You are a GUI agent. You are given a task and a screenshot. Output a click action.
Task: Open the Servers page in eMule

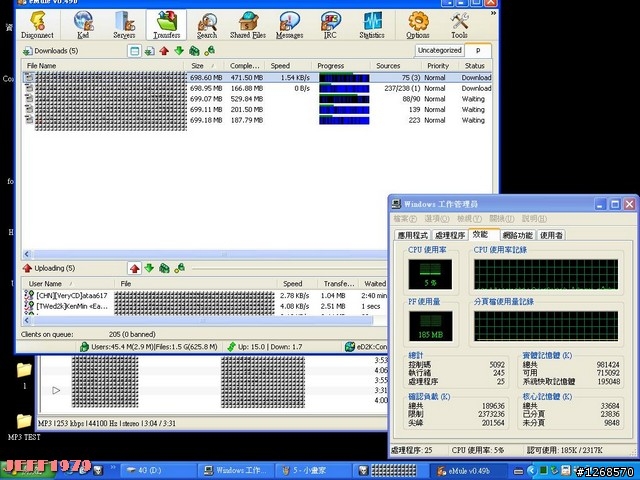124,25
